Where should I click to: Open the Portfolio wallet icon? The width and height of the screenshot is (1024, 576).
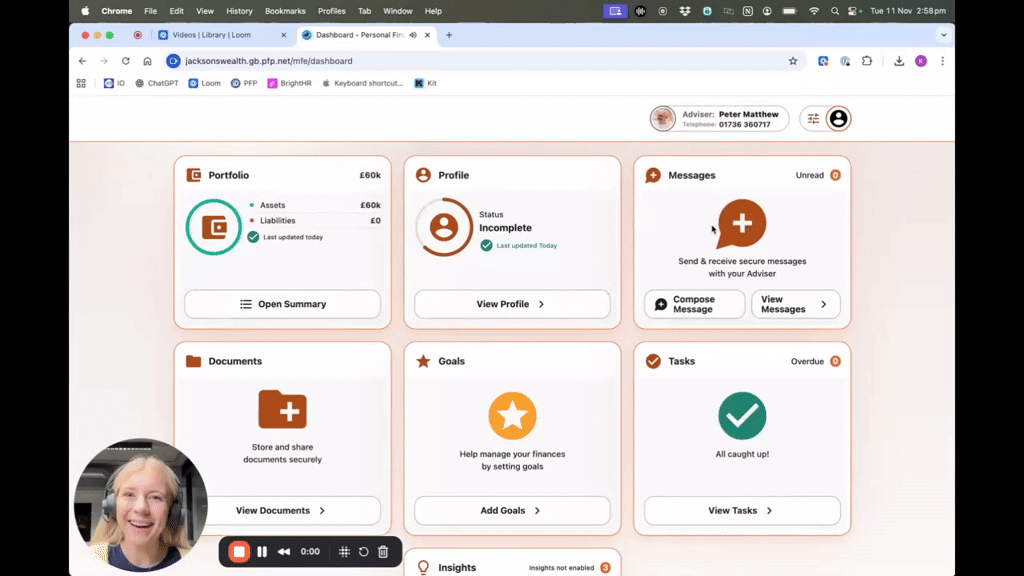coord(194,175)
